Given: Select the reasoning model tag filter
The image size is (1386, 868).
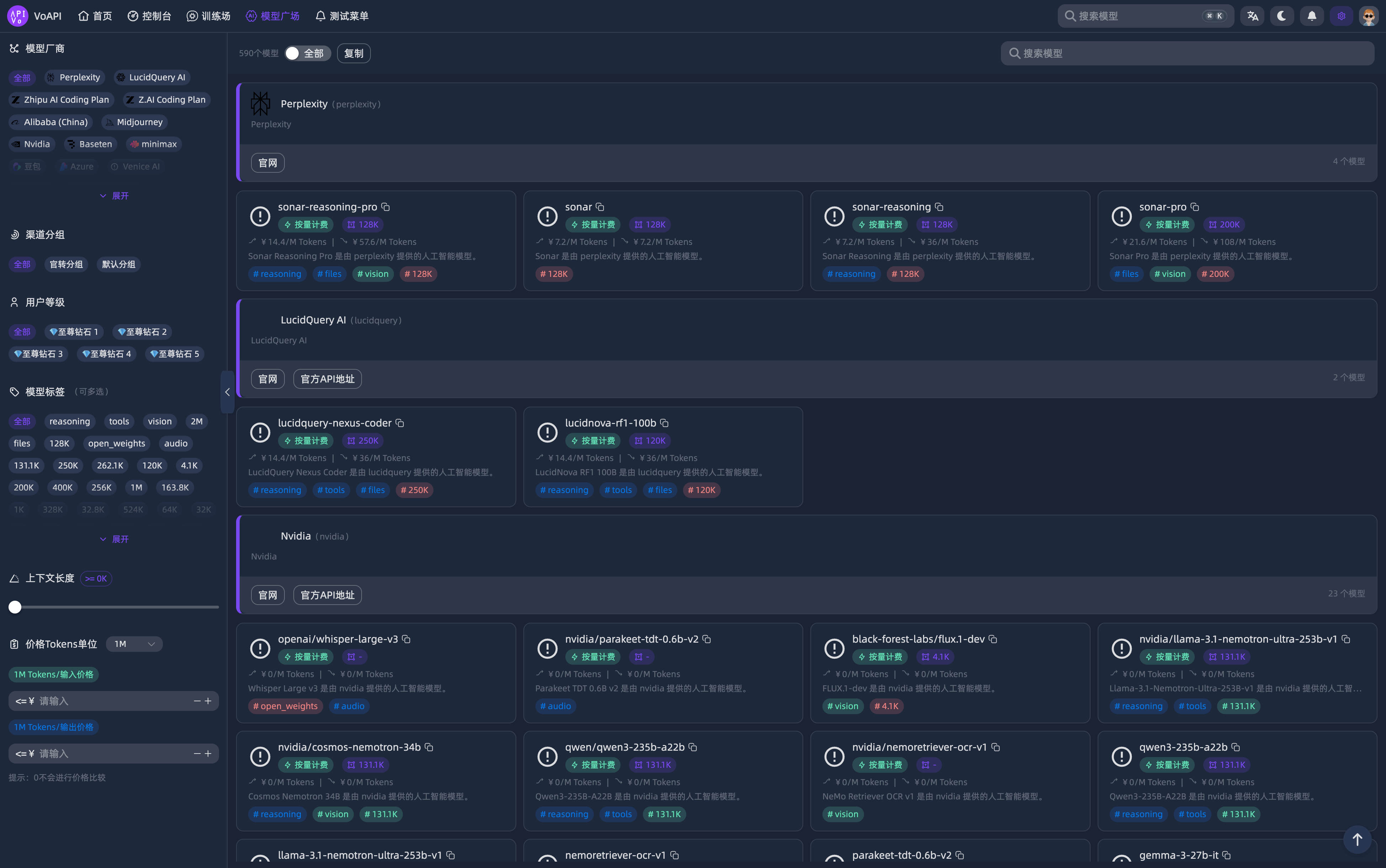Looking at the screenshot, I should 69,421.
